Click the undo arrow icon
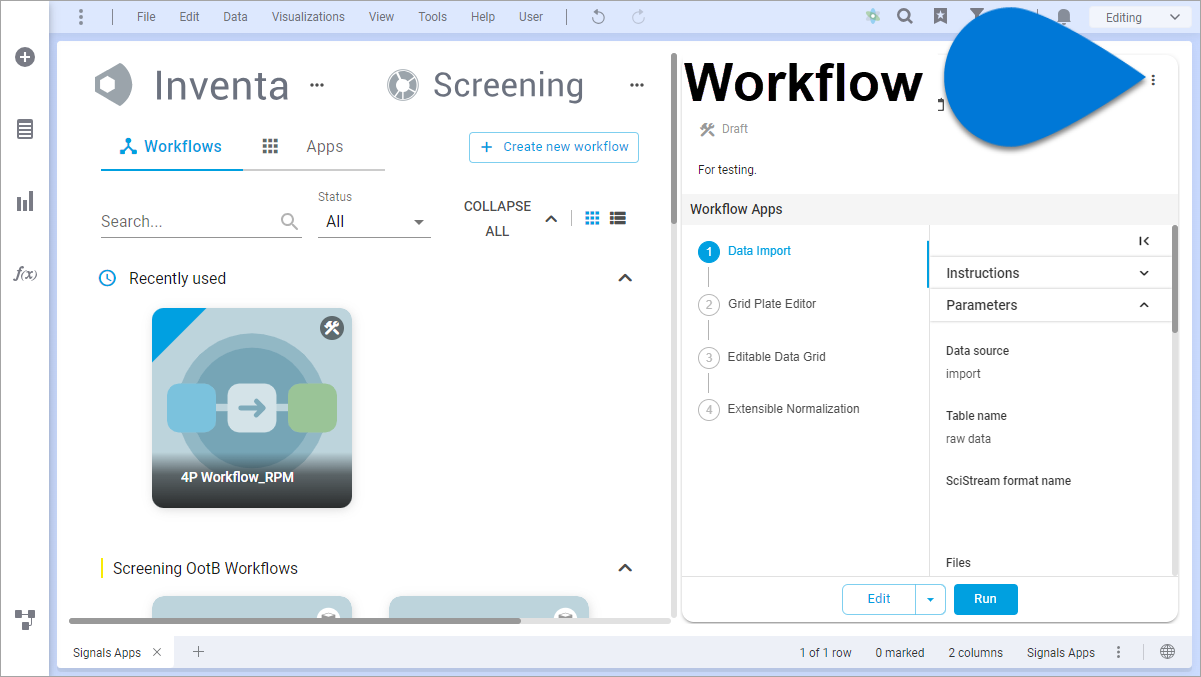This screenshot has width=1201, height=677. tap(598, 17)
